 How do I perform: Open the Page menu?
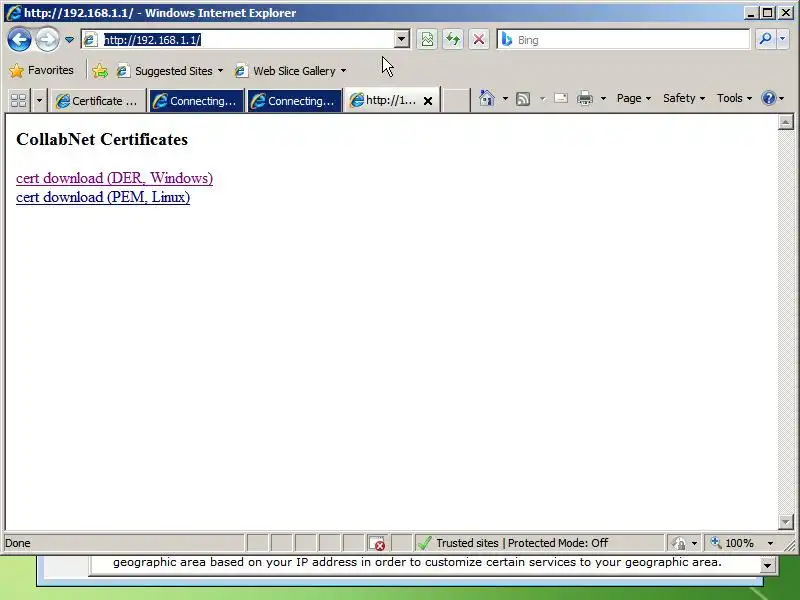pyautogui.click(x=634, y=98)
